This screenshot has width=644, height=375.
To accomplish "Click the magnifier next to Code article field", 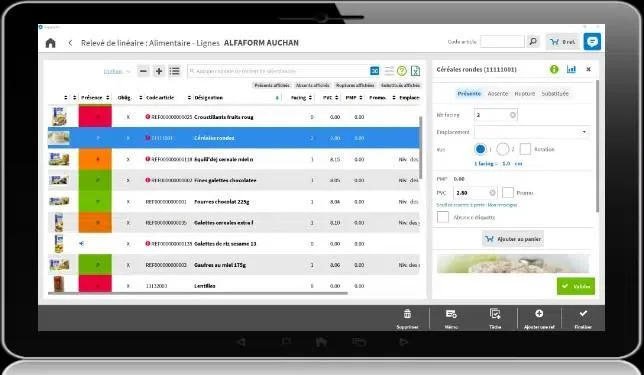I will point(533,41).
